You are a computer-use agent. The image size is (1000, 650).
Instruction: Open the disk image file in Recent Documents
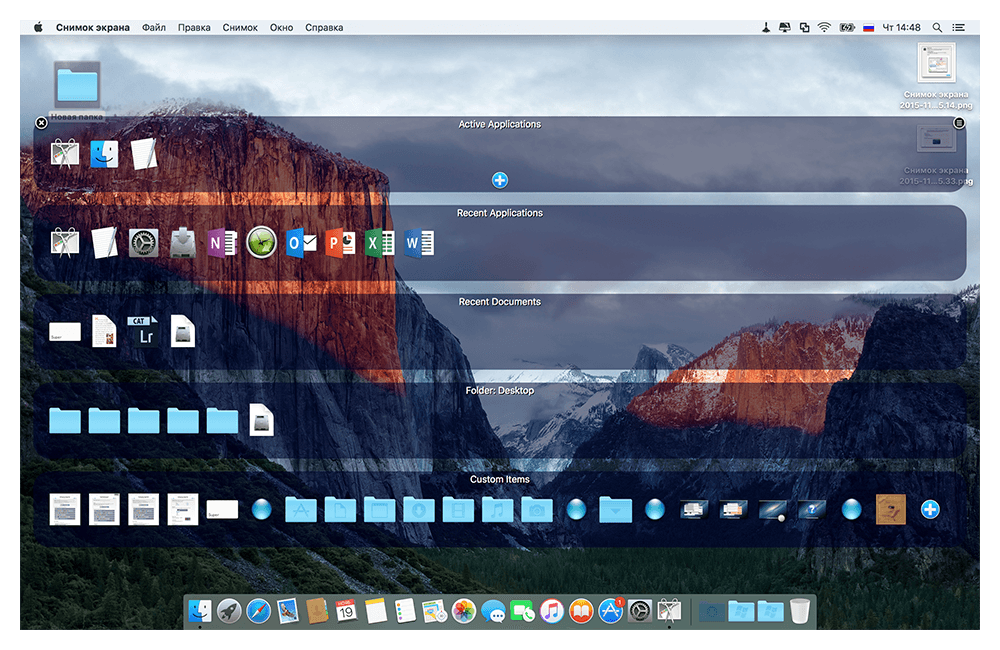pyautogui.click(x=183, y=332)
